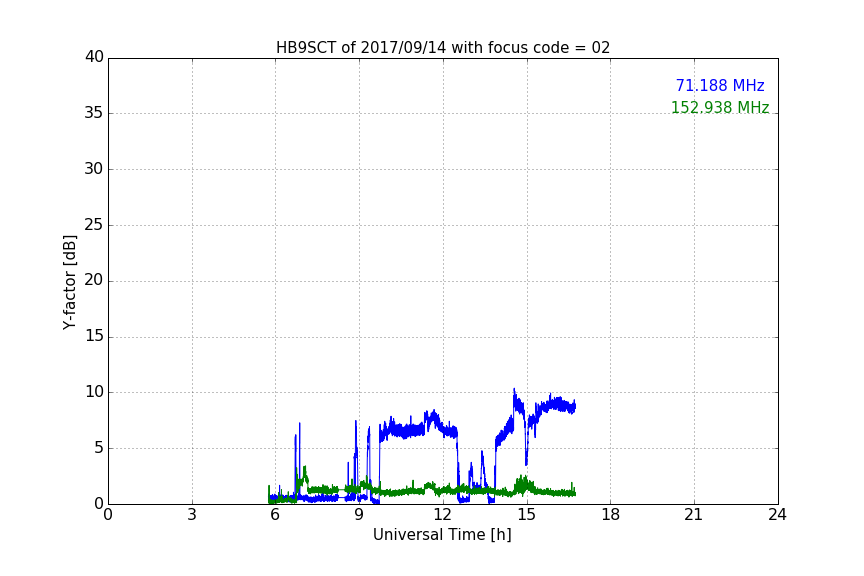Click the y-axis tick label "25"
The height and width of the screenshot is (576, 864).
click(94, 224)
